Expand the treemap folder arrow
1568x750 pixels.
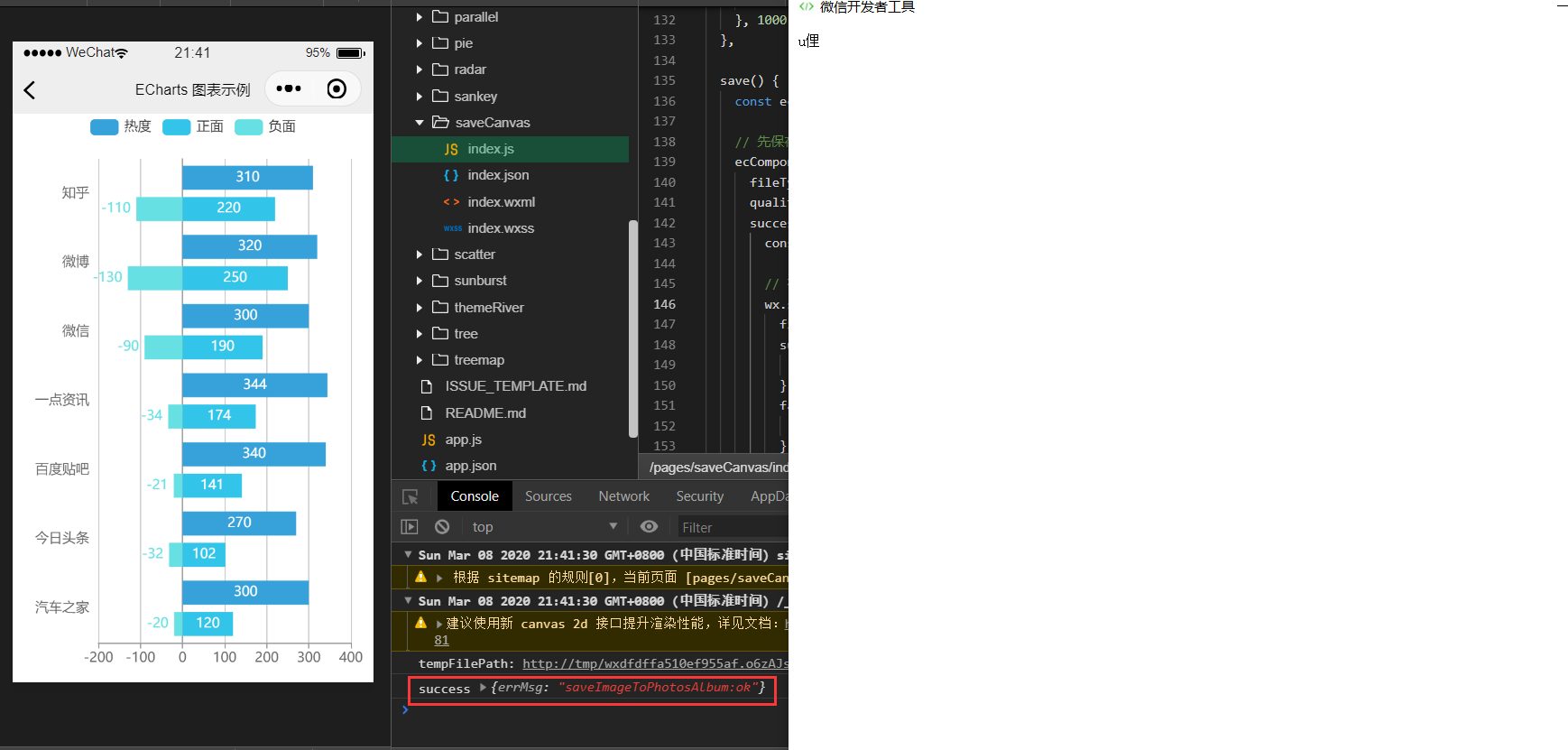(x=420, y=360)
